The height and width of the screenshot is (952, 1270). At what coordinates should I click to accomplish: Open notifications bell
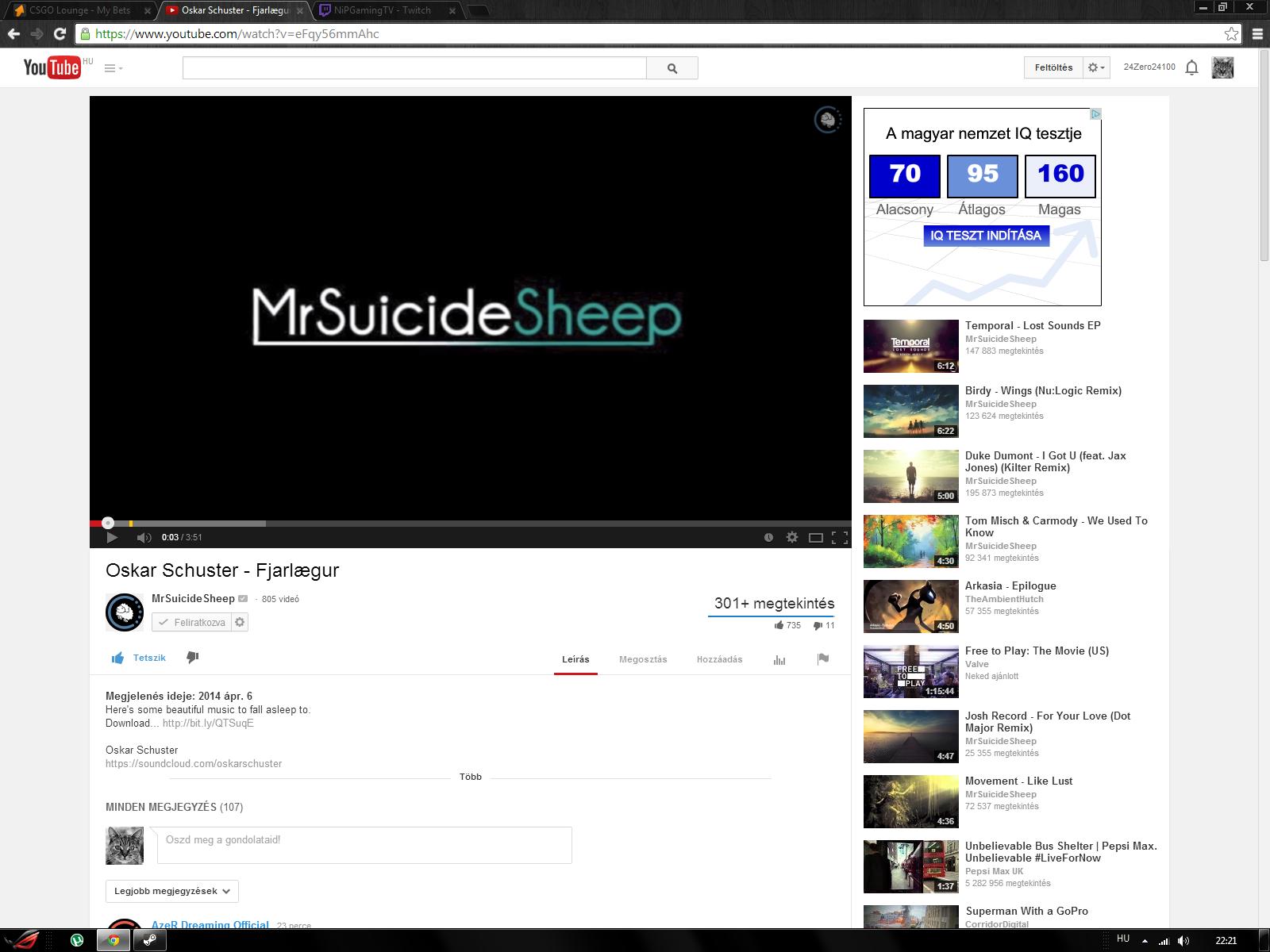(1191, 67)
